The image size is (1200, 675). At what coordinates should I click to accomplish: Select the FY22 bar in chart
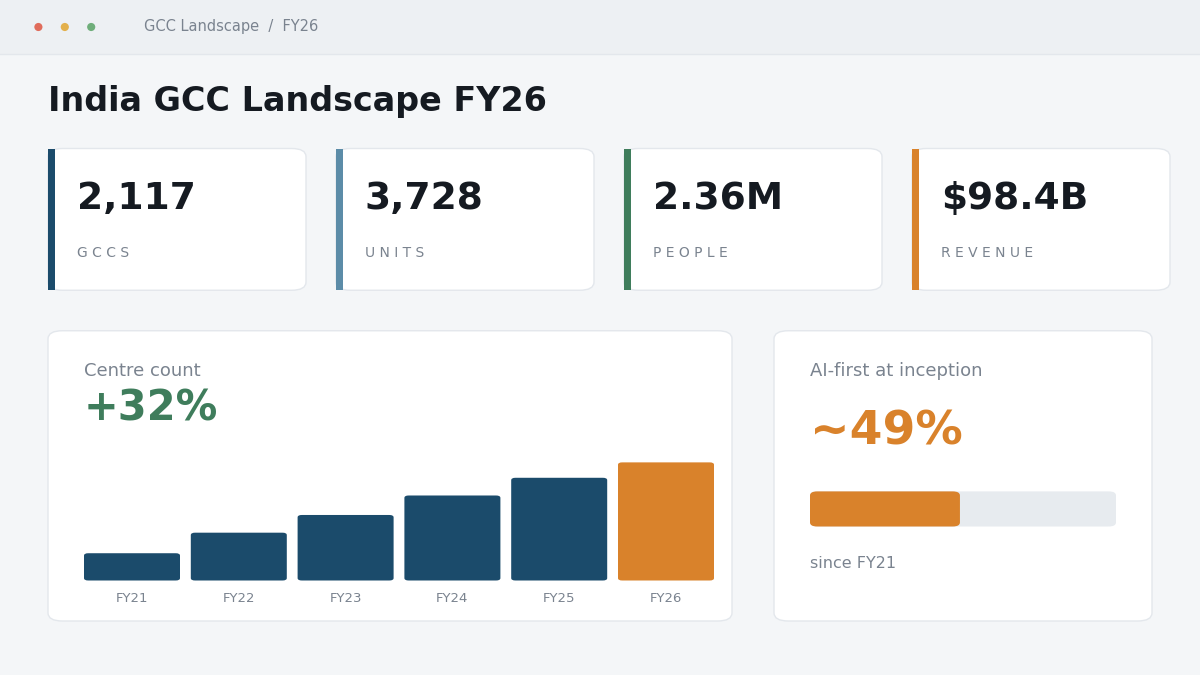tap(239, 557)
